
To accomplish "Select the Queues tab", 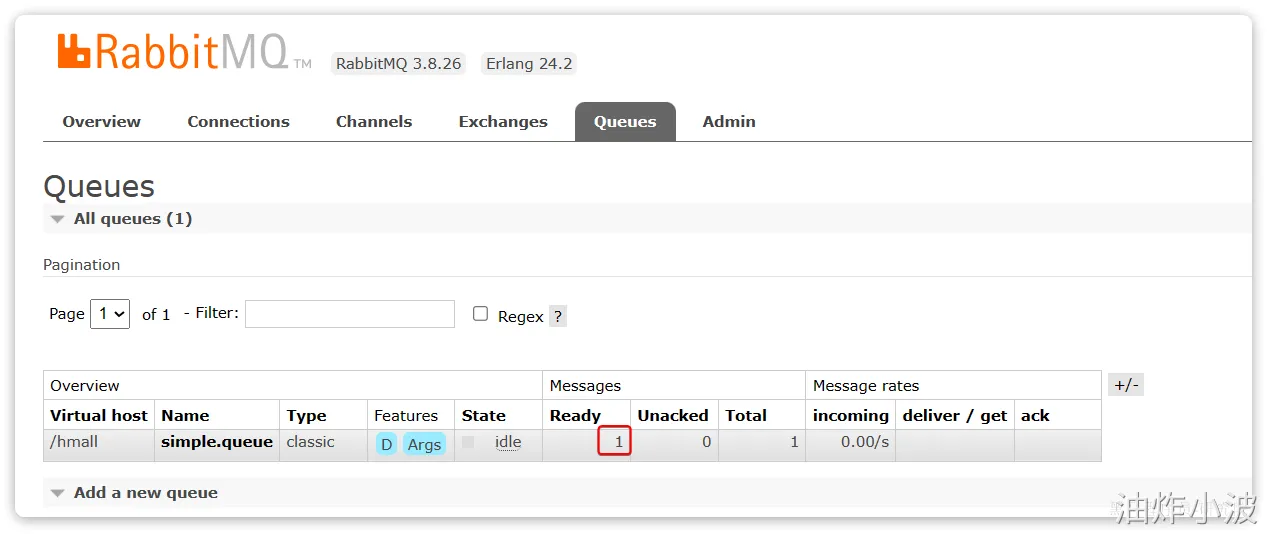I will tap(625, 121).
